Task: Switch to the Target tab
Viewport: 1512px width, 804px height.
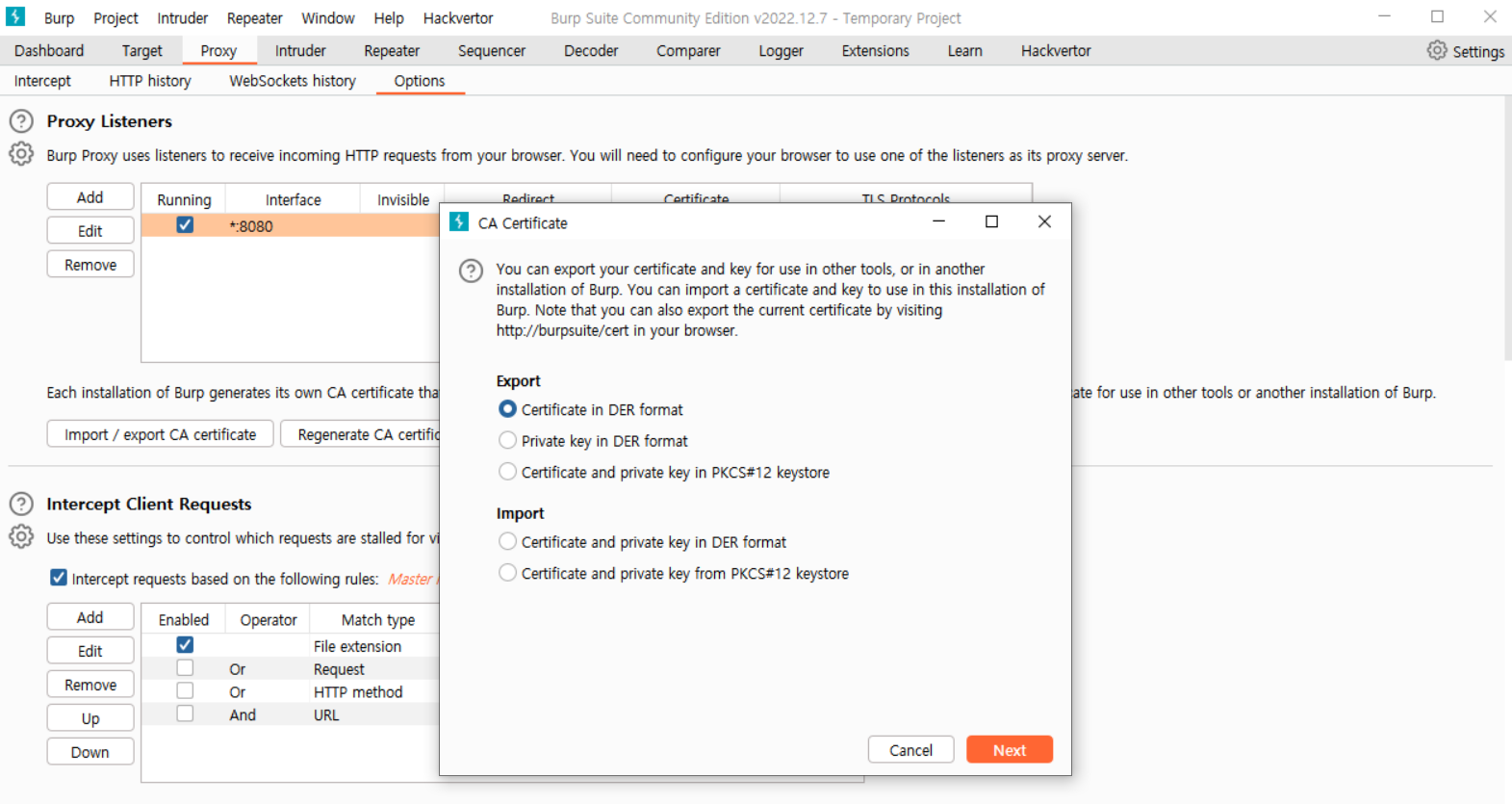Action: 142,51
